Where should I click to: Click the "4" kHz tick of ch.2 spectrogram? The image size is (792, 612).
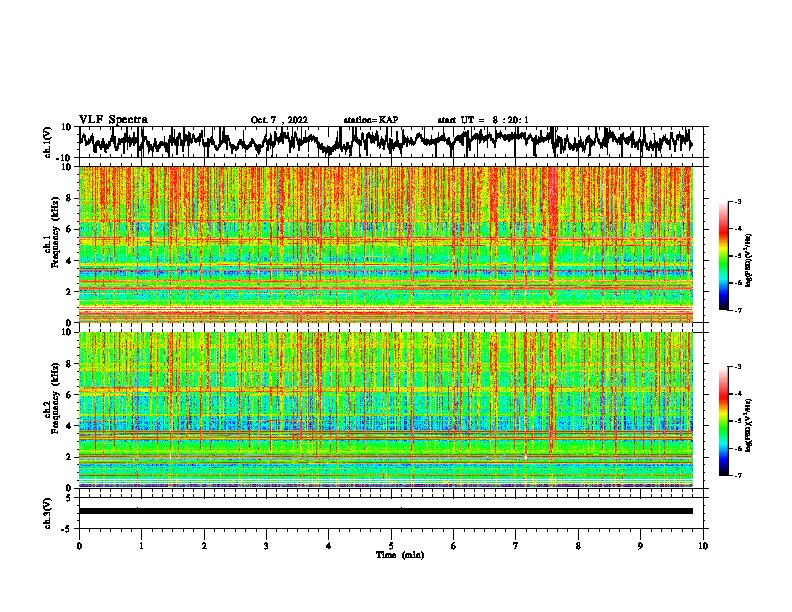(x=70, y=426)
